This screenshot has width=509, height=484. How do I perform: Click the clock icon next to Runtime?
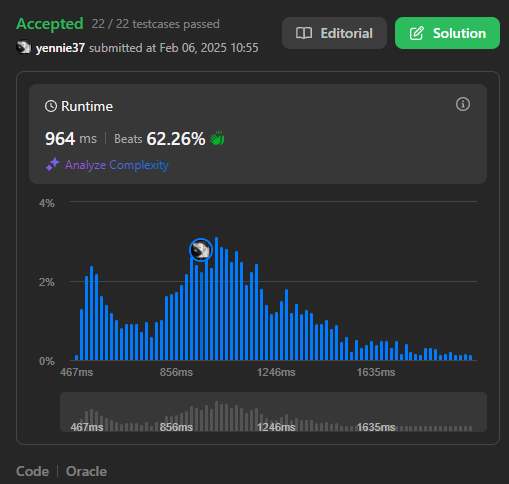pos(51,107)
